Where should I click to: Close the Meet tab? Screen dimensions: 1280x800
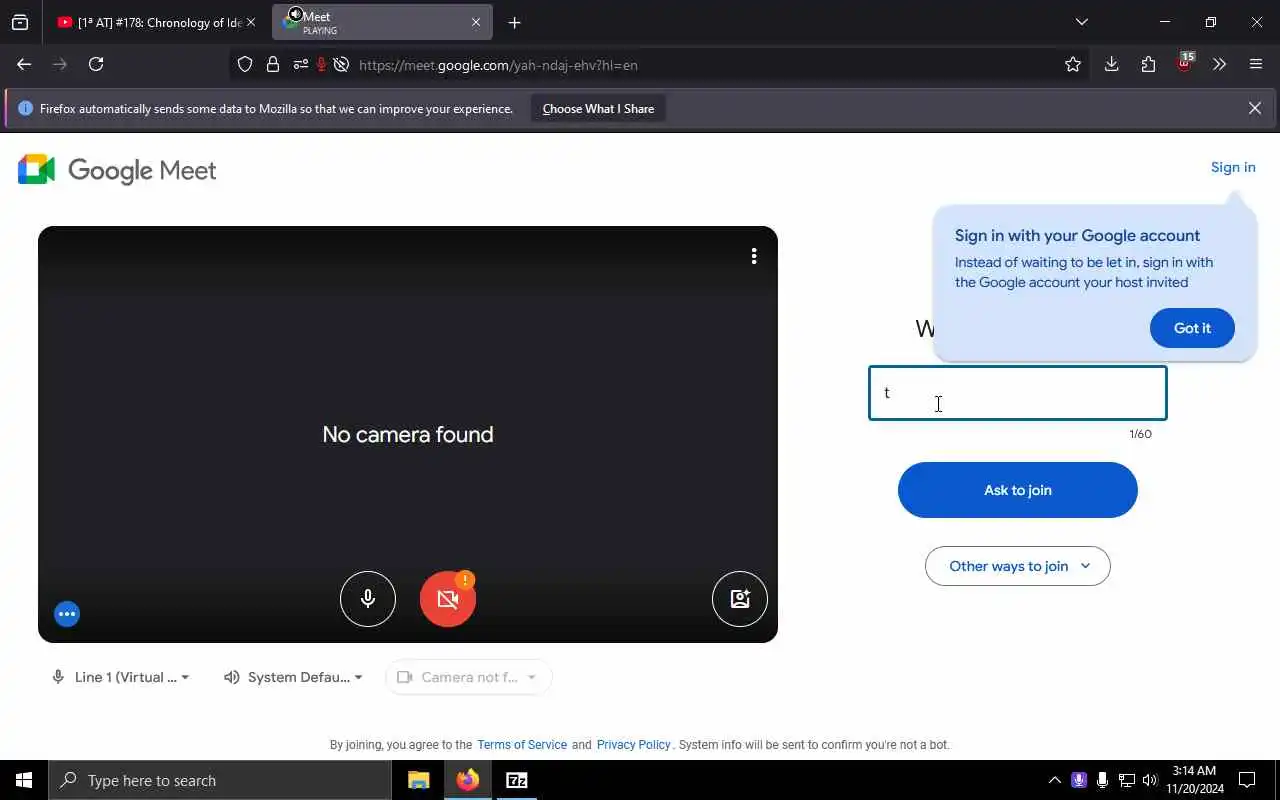tap(476, 22)
